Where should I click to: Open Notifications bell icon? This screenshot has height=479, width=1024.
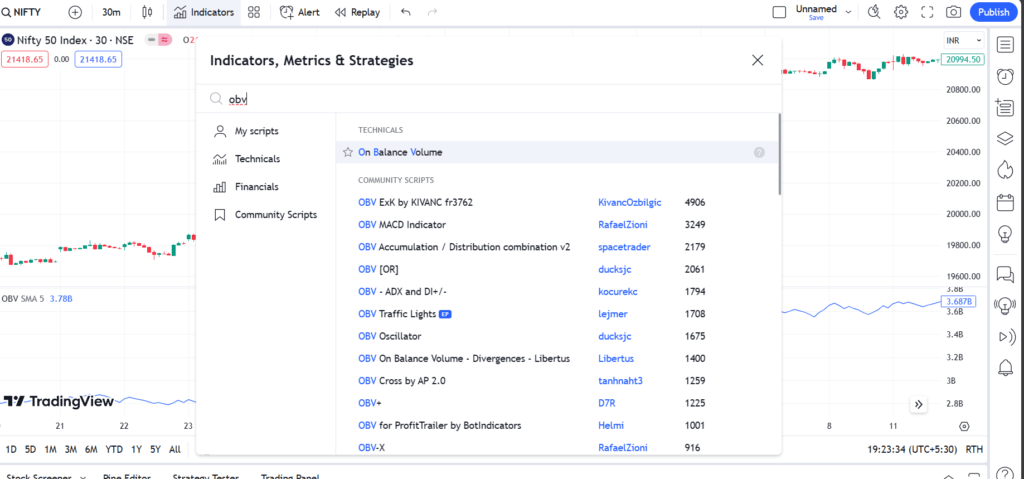1004,368
